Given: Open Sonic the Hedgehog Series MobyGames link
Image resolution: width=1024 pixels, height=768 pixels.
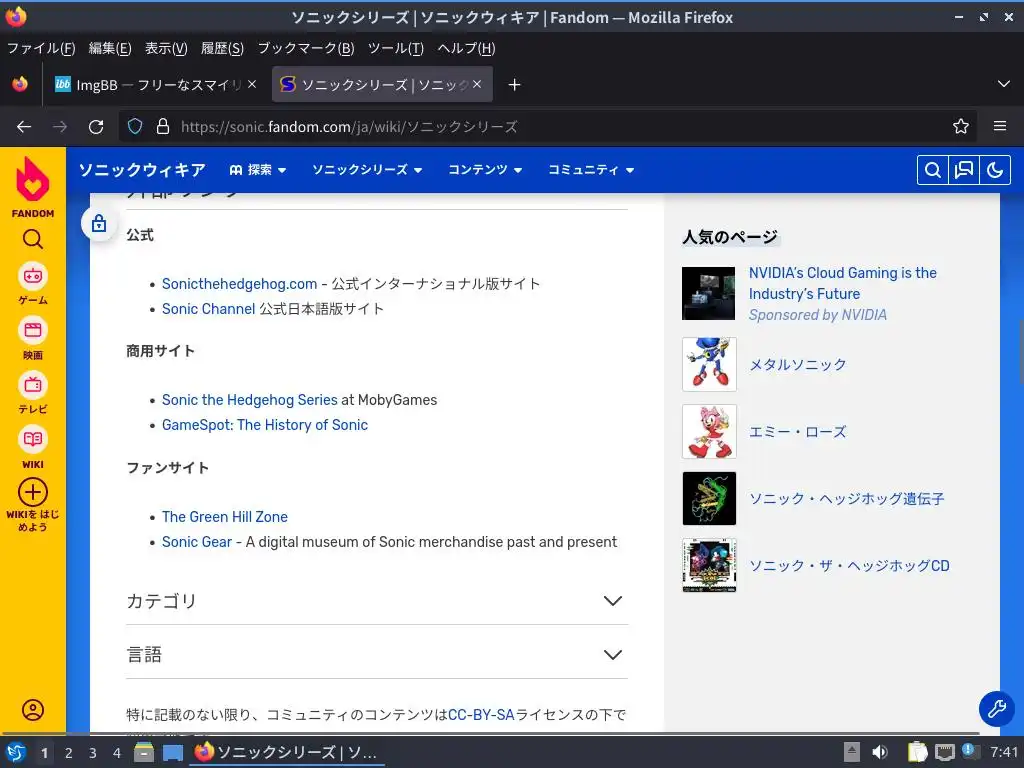Looking at the screenshot, I should (249, 400).
